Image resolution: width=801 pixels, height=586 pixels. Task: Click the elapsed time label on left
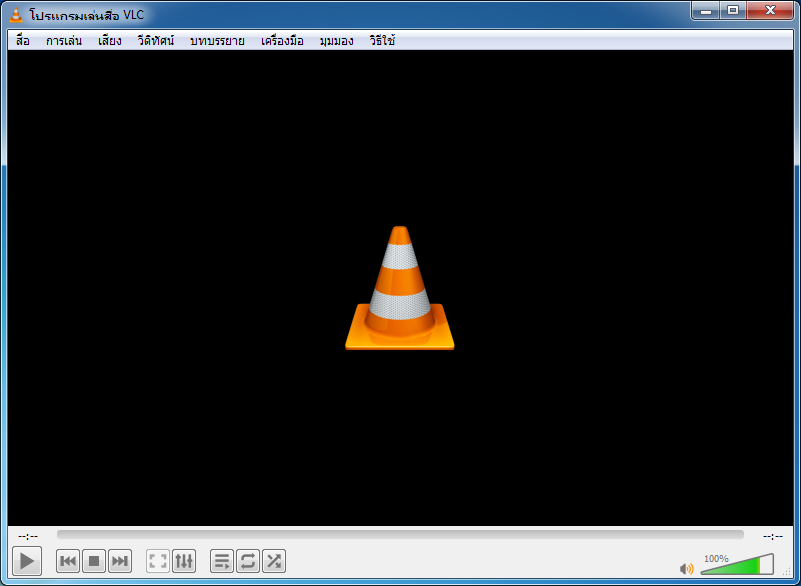pyautogui.click(x=28, y=536)
